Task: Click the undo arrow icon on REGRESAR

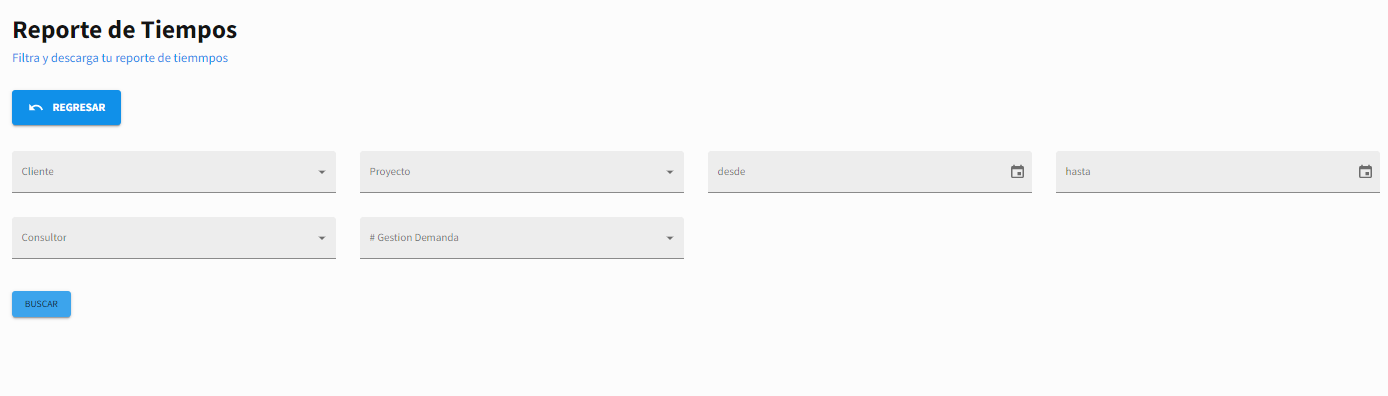Action: click(36, 108)
